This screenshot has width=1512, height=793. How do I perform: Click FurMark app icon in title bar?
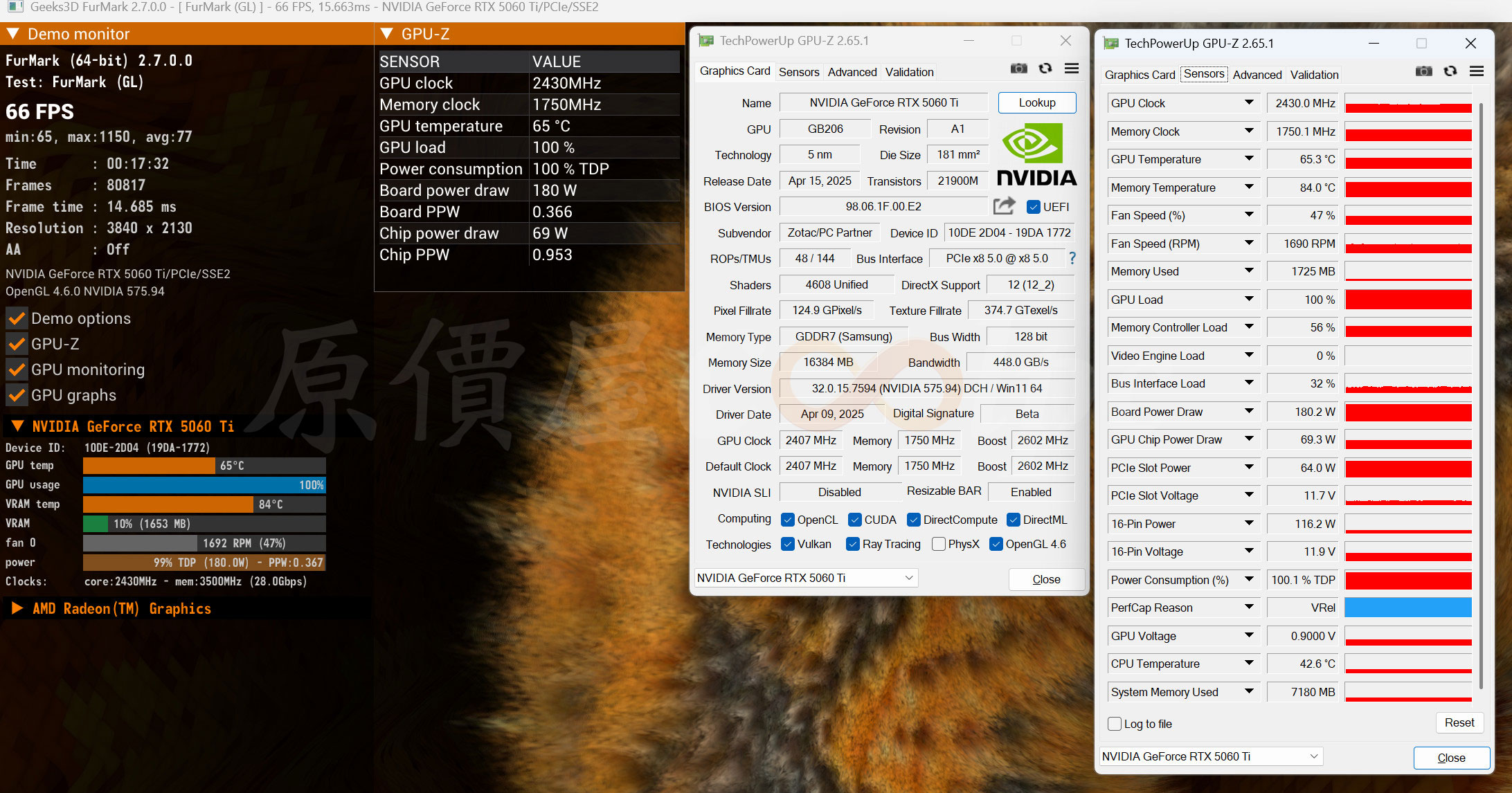pyautogui.click(x=15, y=8)
